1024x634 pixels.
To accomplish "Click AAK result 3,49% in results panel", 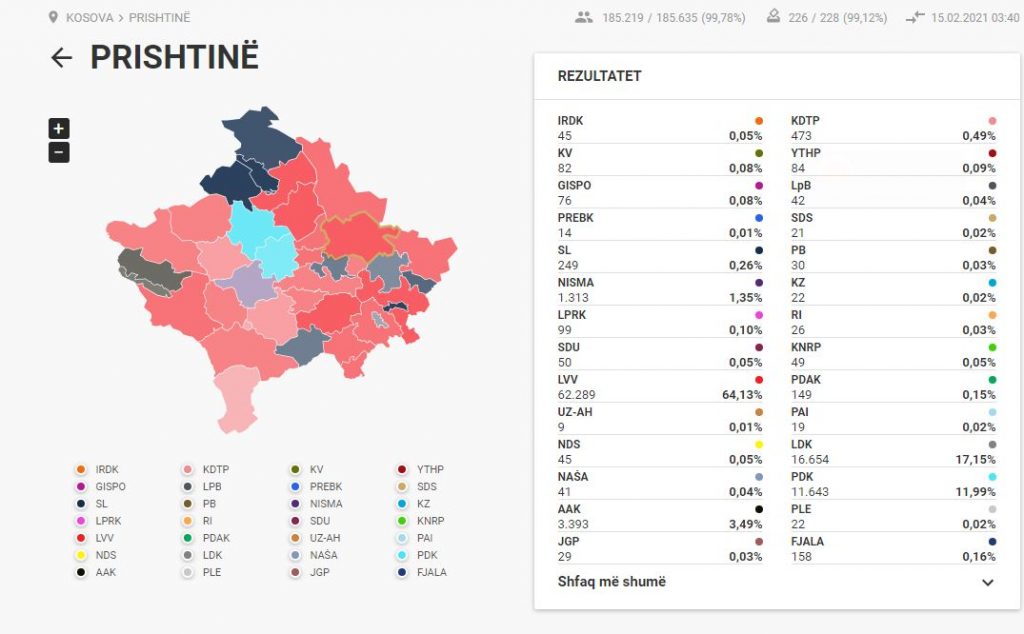I will [745, 524].
